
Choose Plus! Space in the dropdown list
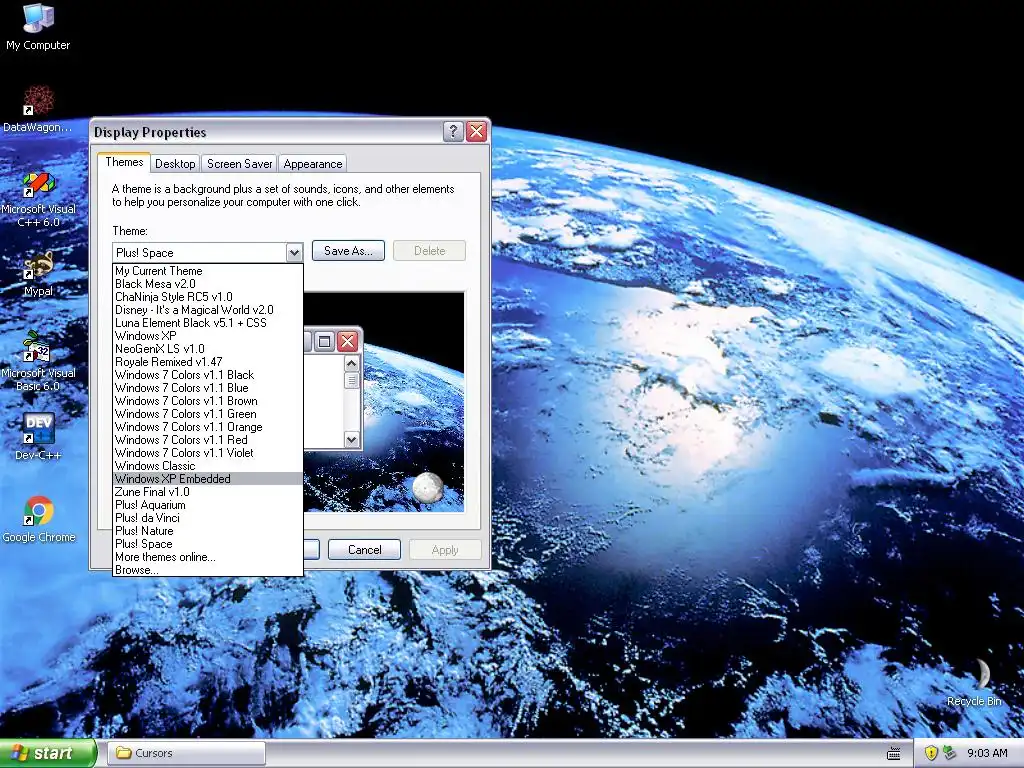(x=208, y=544)
